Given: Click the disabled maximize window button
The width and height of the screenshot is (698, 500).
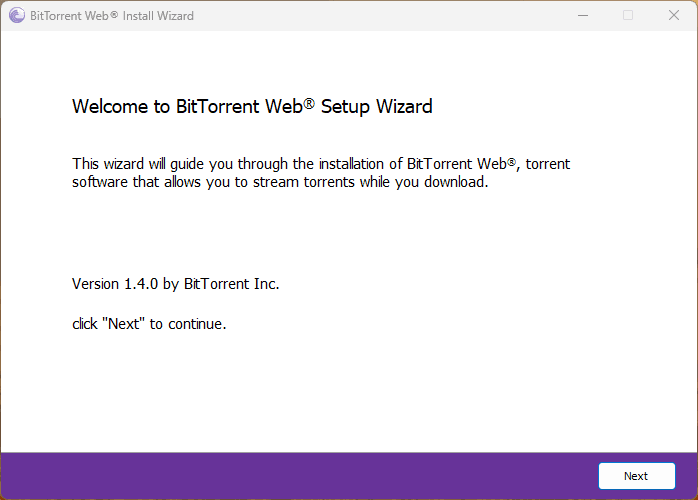Looking at the screenshot, I should [x=628, y=15].
